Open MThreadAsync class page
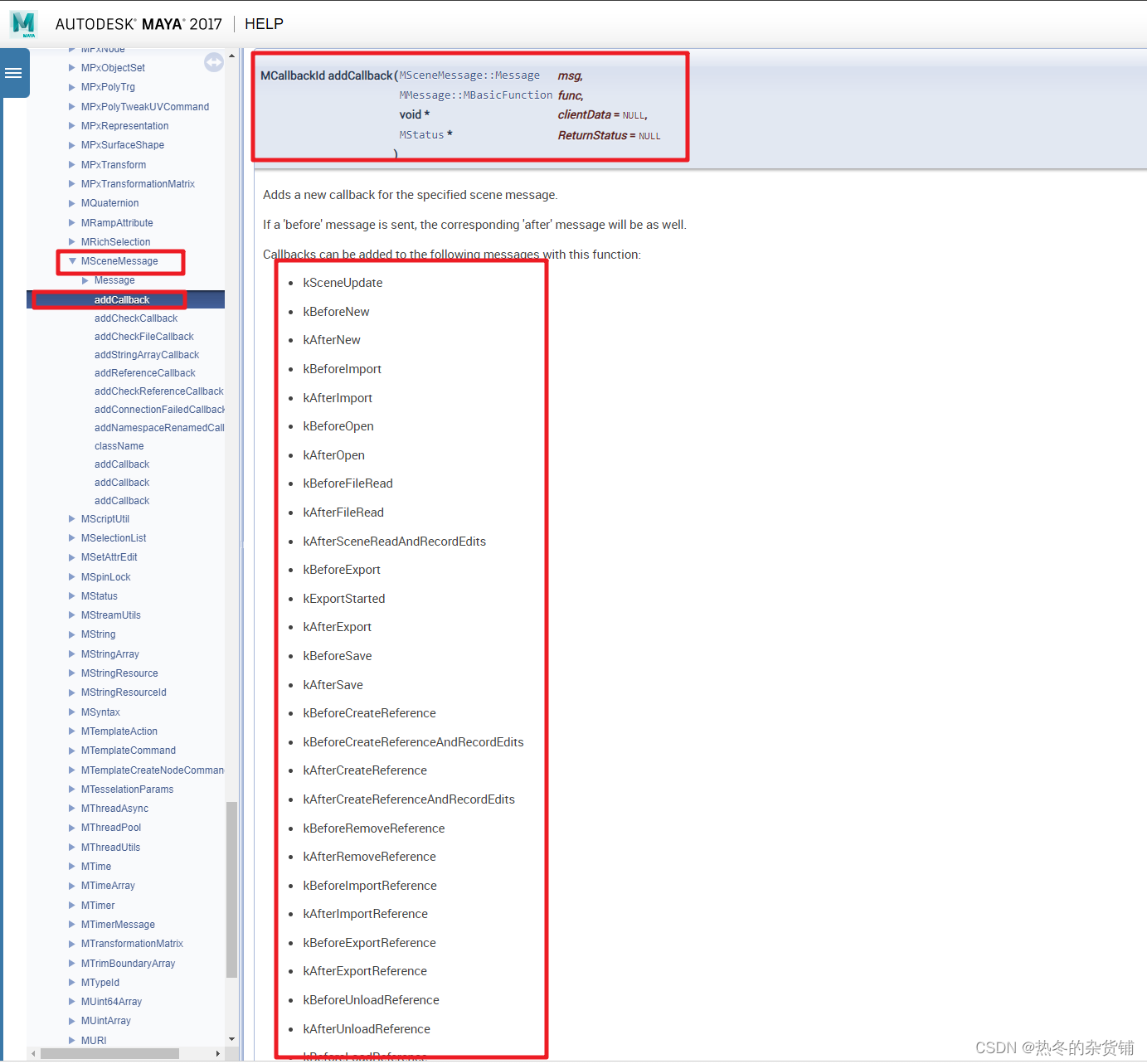The height and width of the screenshot is (1064, 1147). pyautogui.click(x=115, y=809)
